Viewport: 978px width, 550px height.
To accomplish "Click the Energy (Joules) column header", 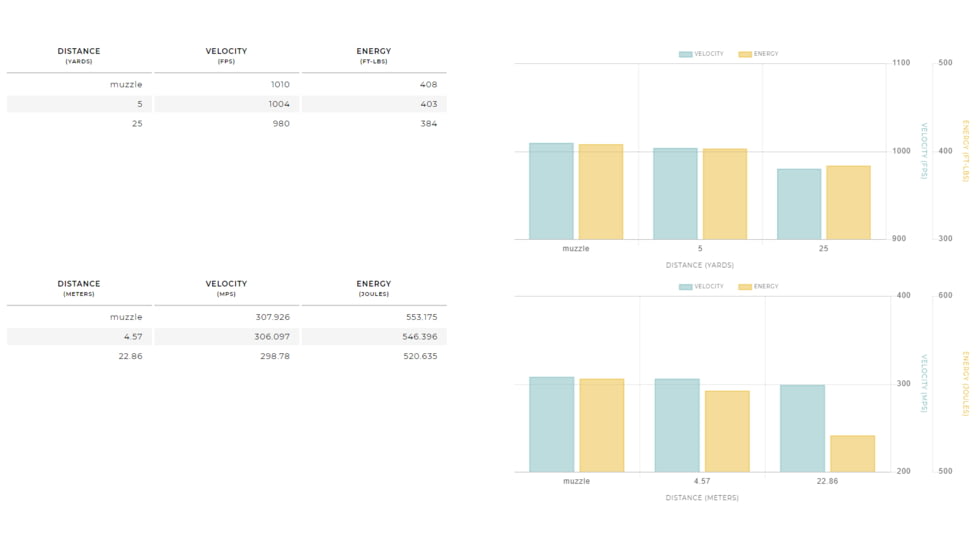I will click(x=374, y=288).
